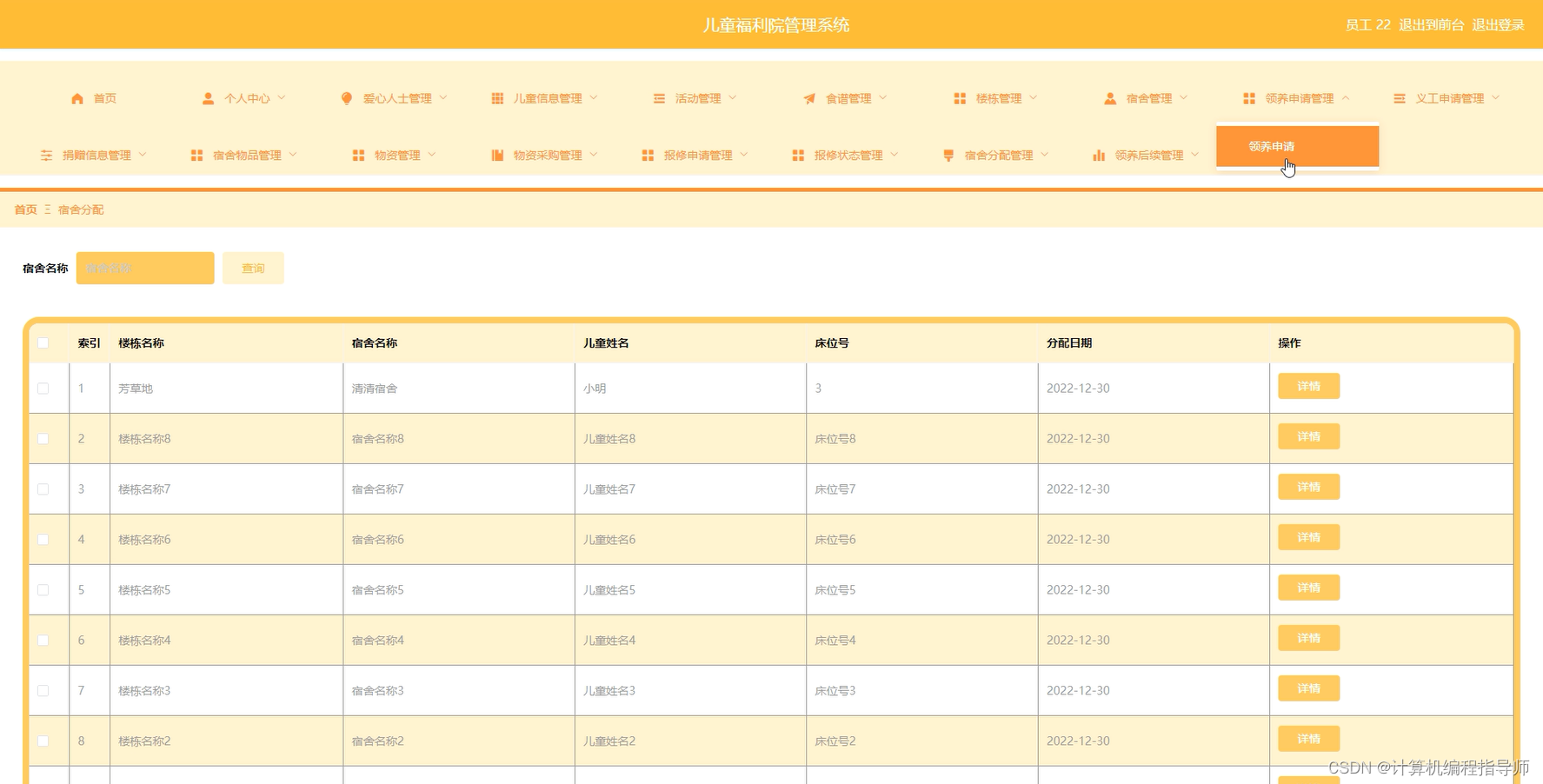Click the brush icon for 宿舍分配管理

[x=948, y=155]
